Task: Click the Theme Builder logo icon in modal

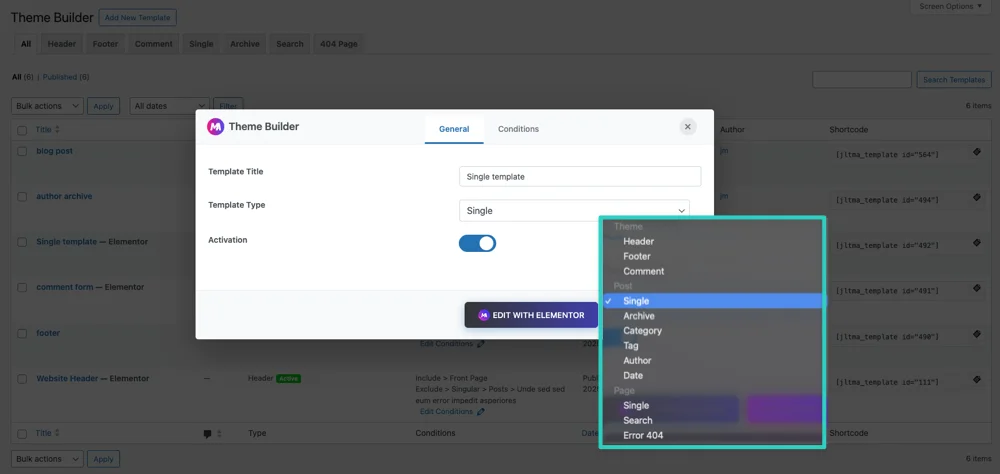Action: [216, 126]
